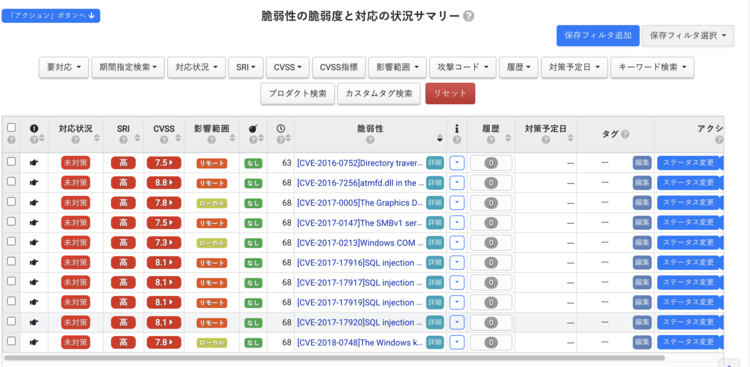Click the プロダクト検索 button

click(x=298, y=93)
